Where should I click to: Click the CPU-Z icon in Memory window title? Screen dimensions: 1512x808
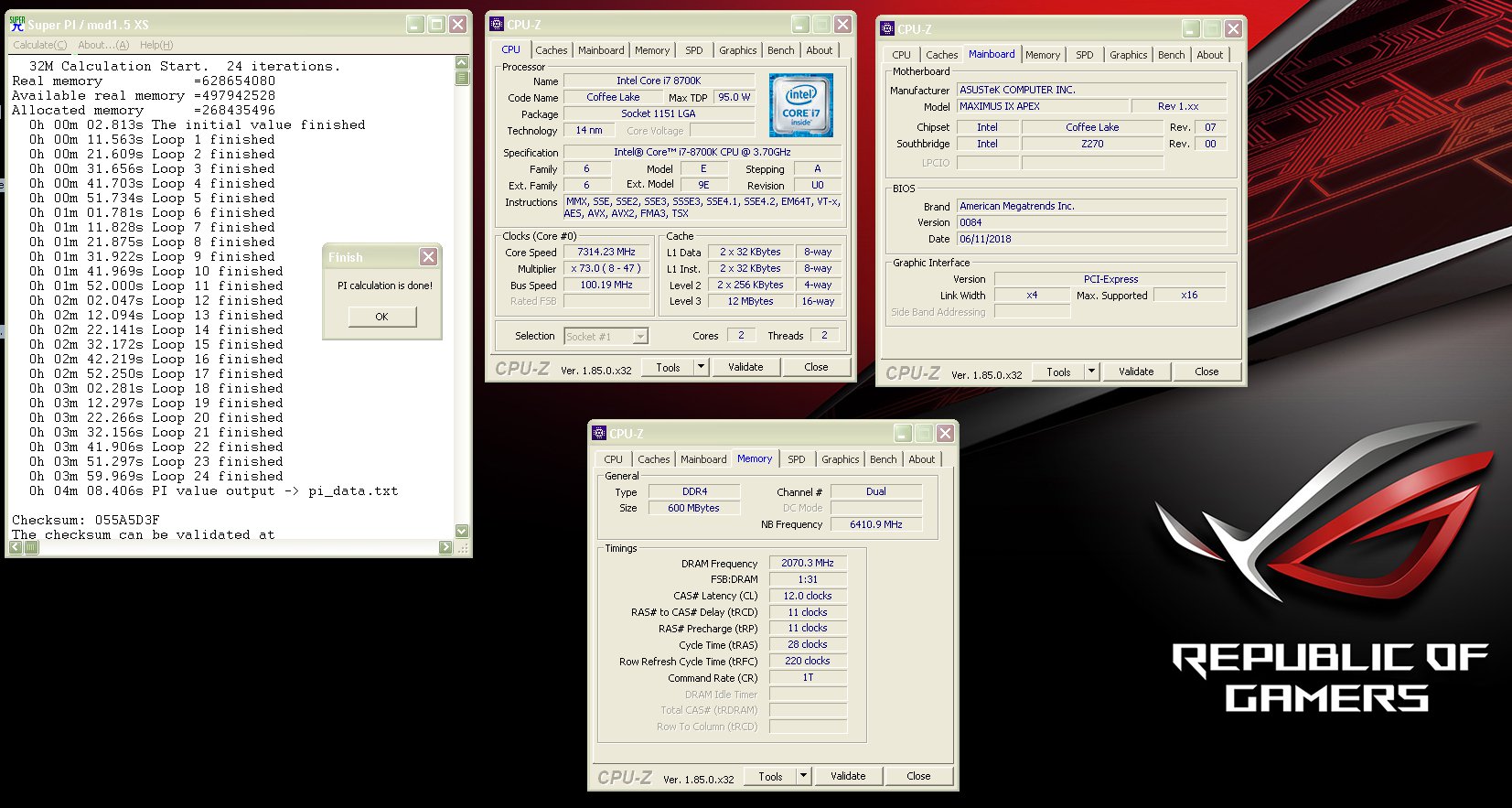(x=599, y=433)
